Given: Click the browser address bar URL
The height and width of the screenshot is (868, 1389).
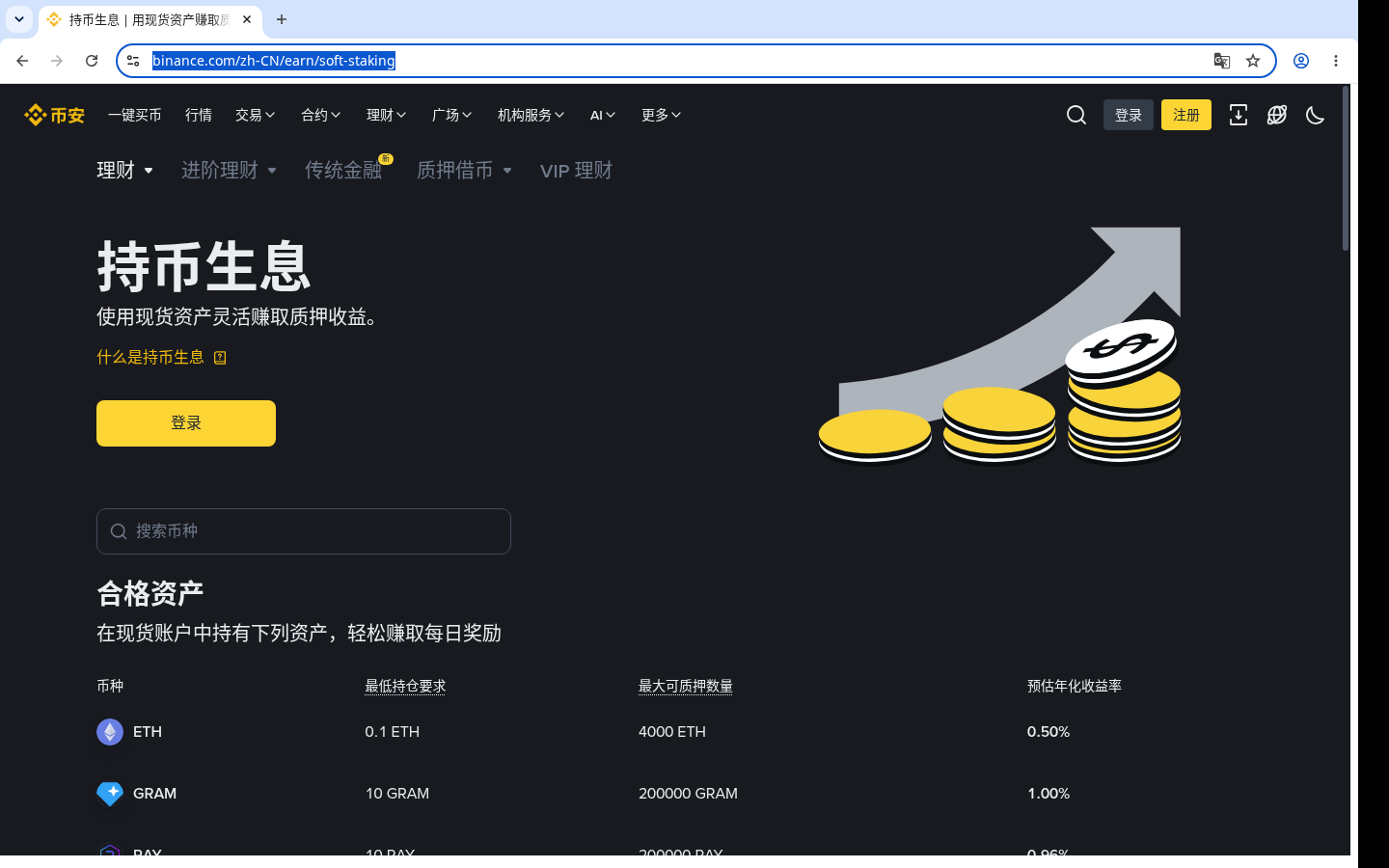Looking at the screenshot, I should [274, 61].
